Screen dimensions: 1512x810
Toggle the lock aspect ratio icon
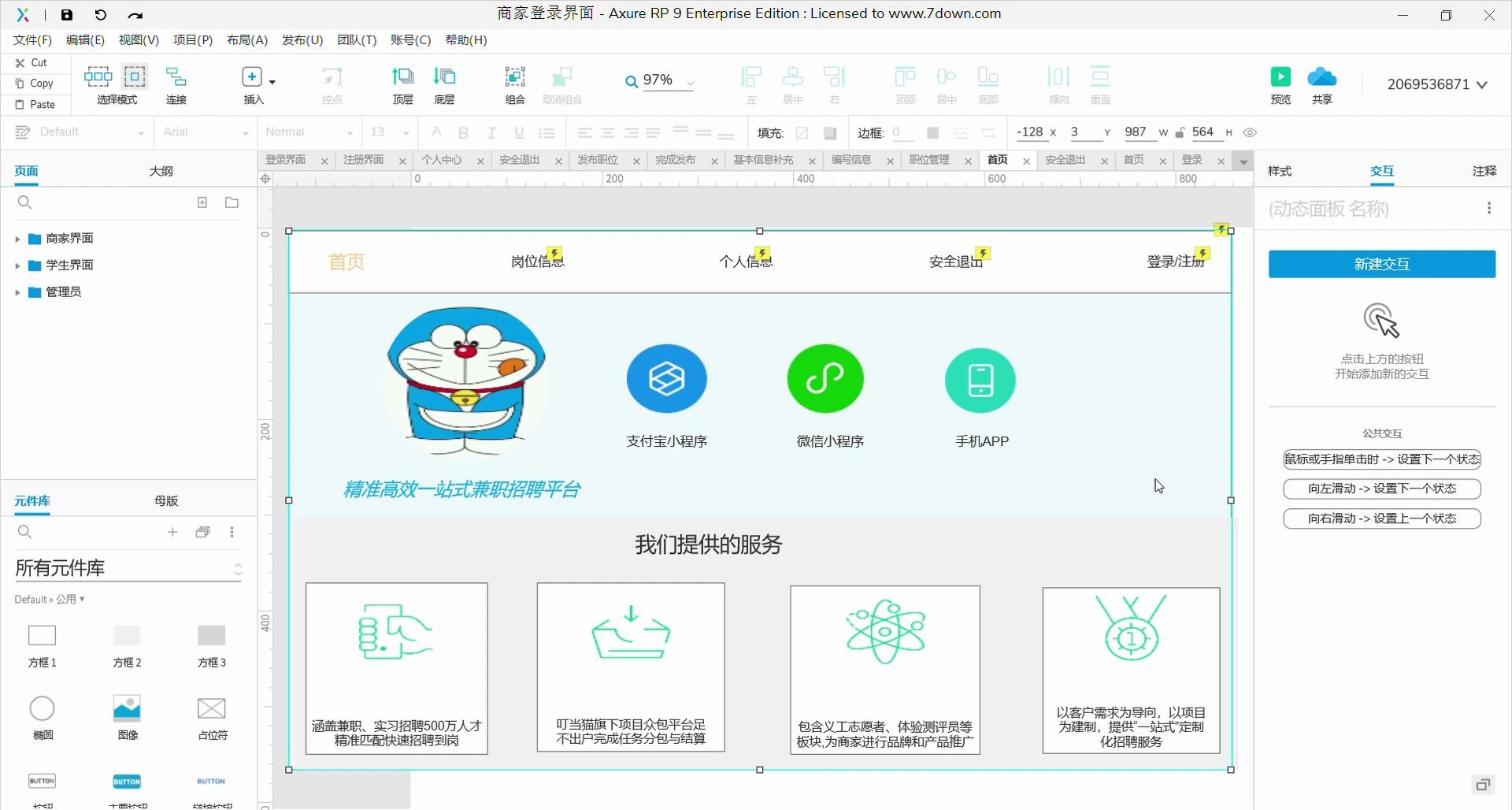(x=1180, y=132)
